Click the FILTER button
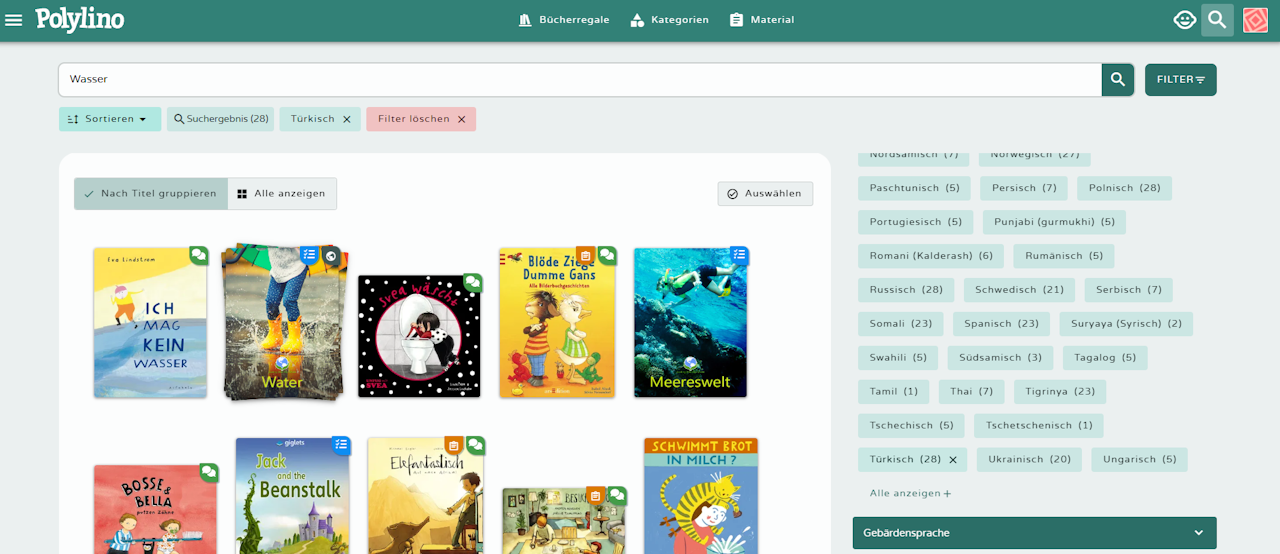The image size is (1280, 554). click(x=1181, y=80)
